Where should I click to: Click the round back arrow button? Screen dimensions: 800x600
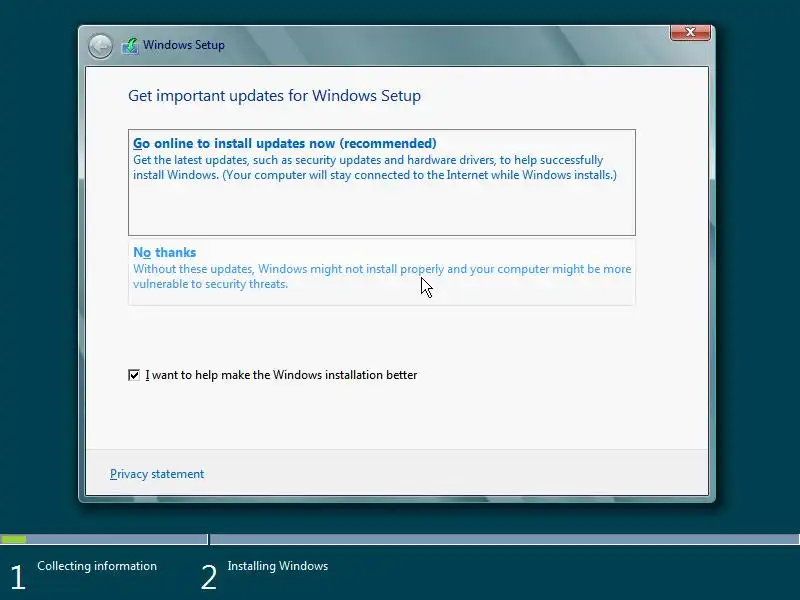pos(100,46)
